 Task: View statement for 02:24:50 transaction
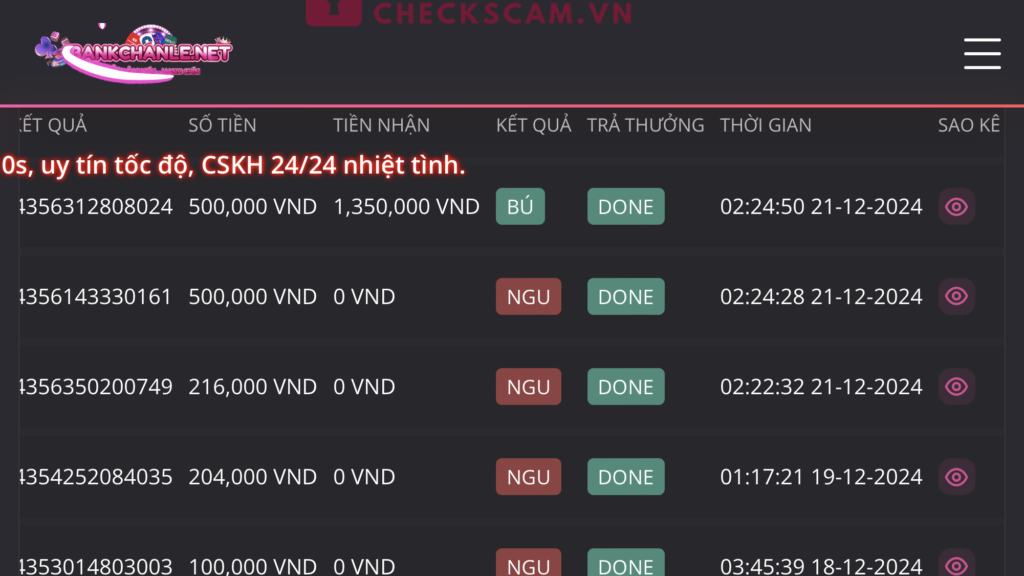(956, 207)
